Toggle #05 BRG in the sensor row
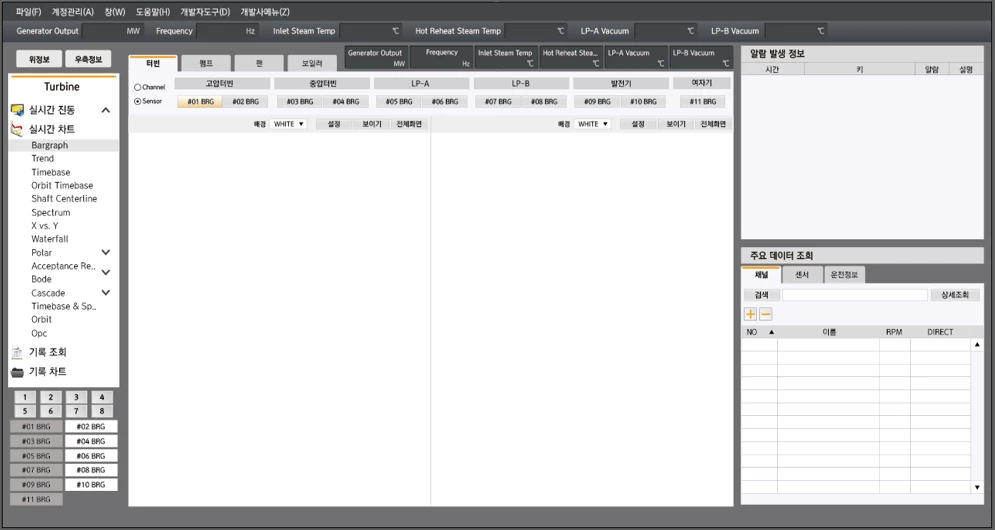 click(x=399, y=102)
